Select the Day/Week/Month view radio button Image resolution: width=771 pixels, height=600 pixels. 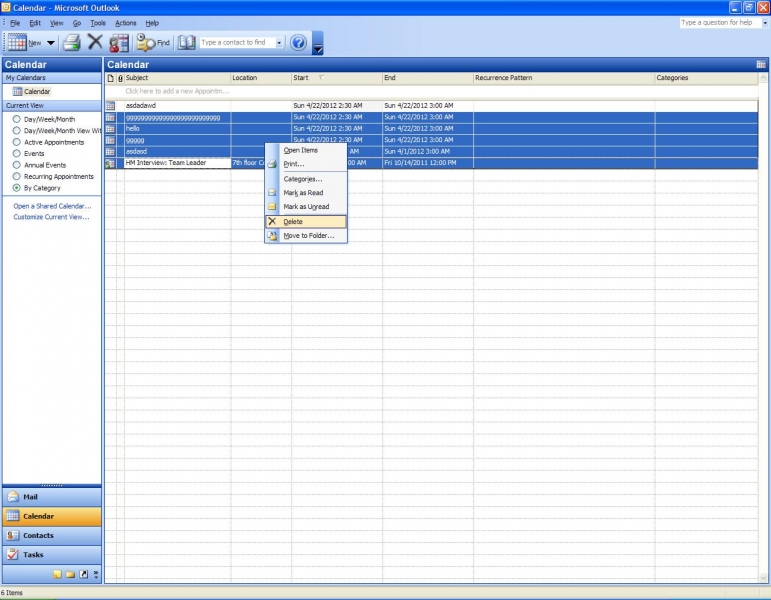click(x=16, y=119)
